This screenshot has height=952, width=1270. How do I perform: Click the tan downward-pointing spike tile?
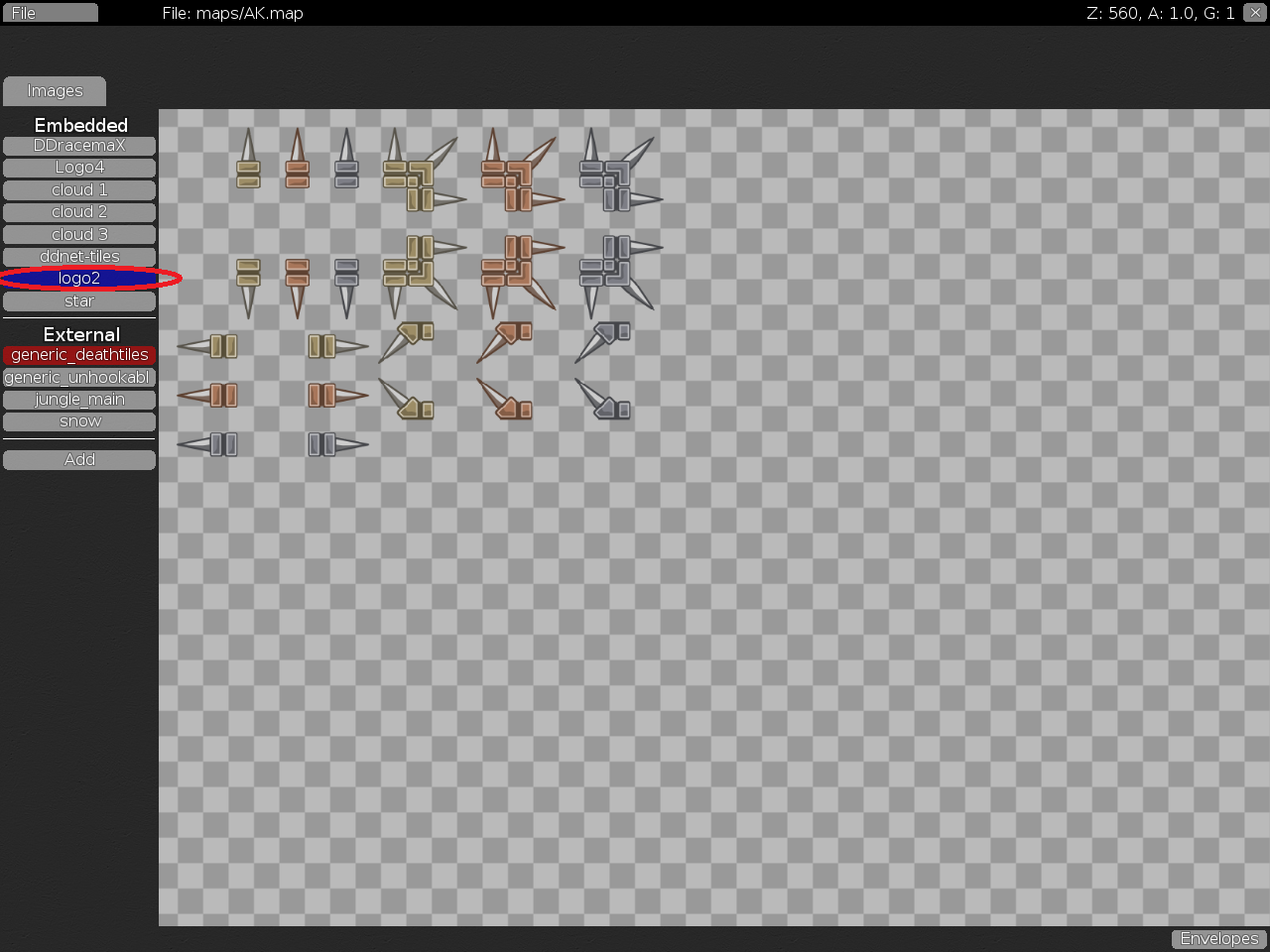click(x=248, y=286)
